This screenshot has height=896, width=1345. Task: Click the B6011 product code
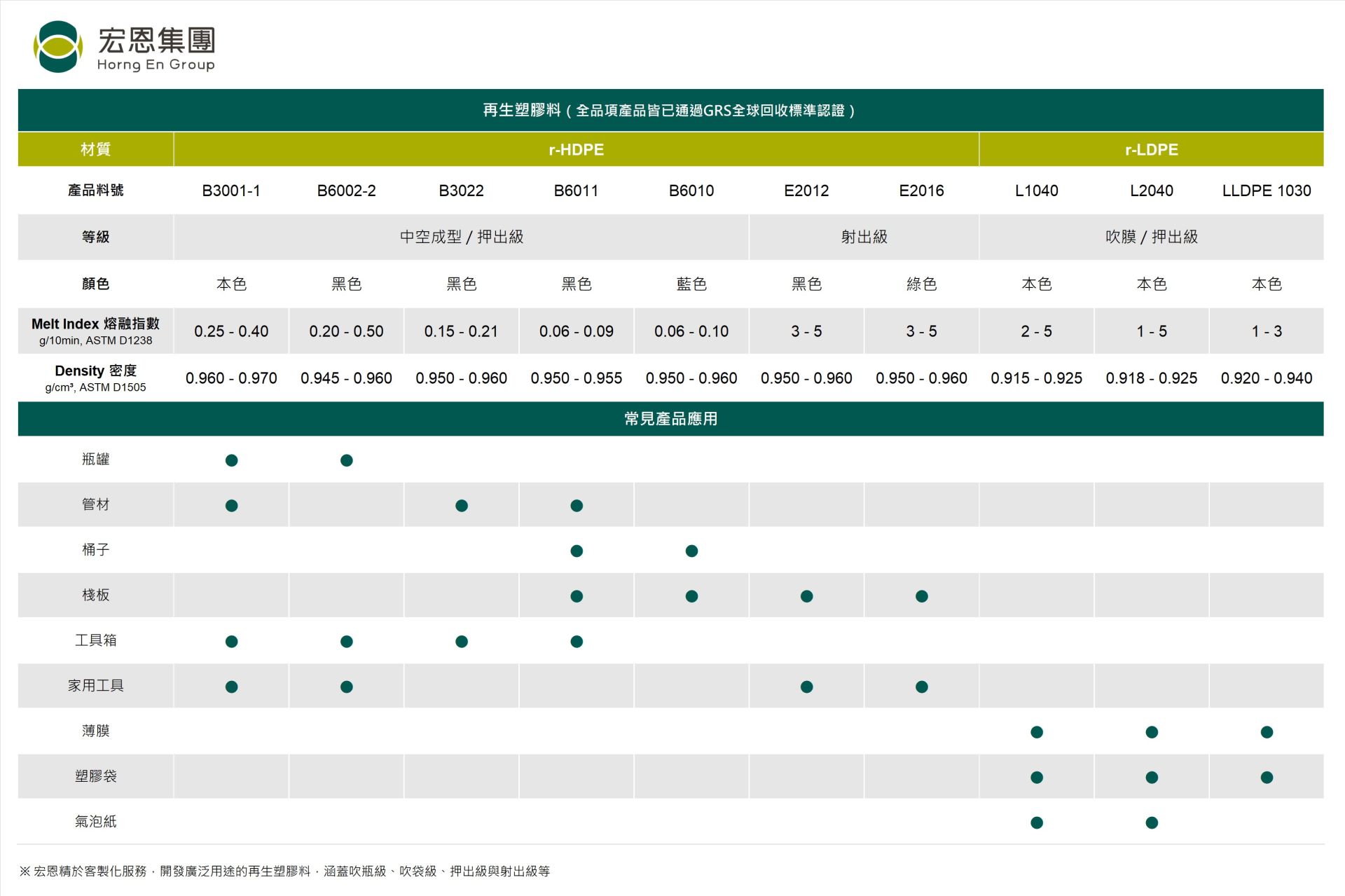point(576,191)
